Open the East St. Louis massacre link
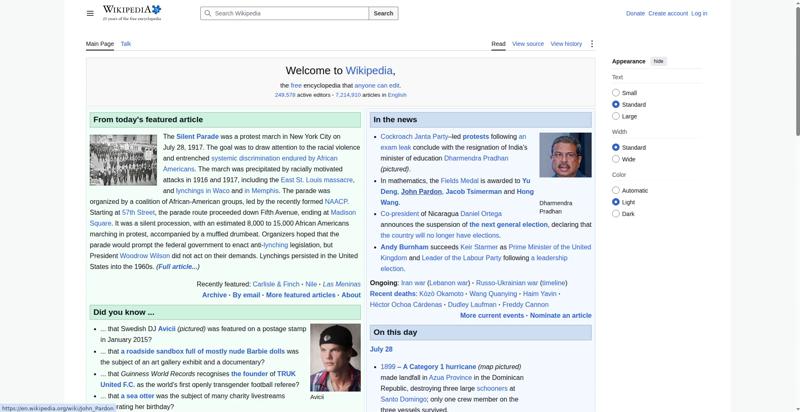800x412 pixels. click(x=316, y=180)
